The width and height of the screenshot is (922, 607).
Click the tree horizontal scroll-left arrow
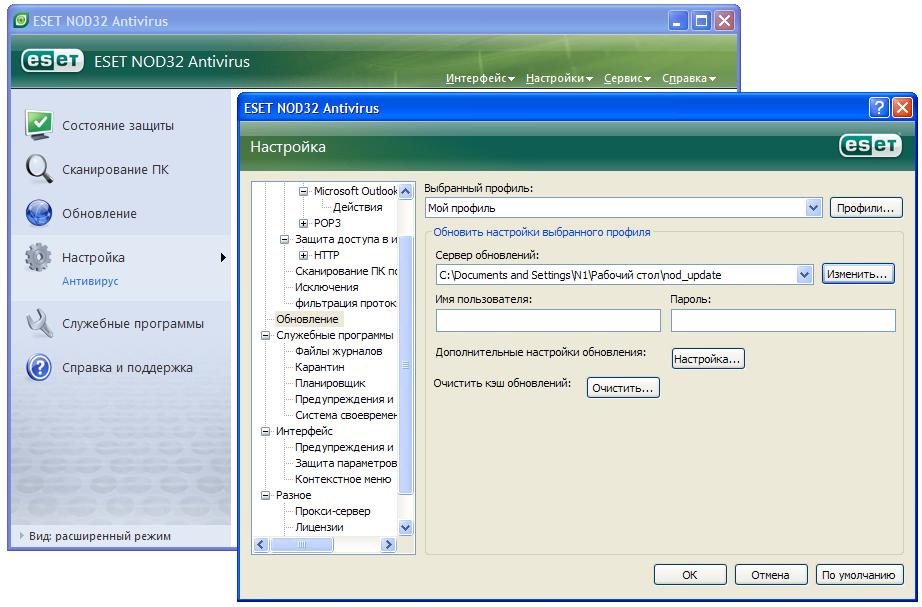[x=262, y=545]
